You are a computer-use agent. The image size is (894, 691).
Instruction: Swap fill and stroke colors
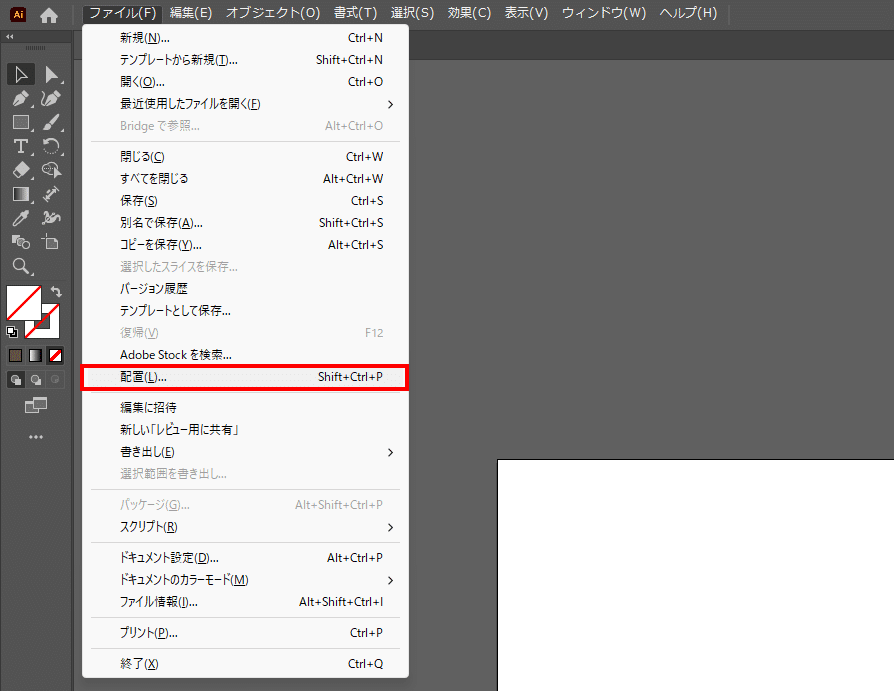[56, 291]
